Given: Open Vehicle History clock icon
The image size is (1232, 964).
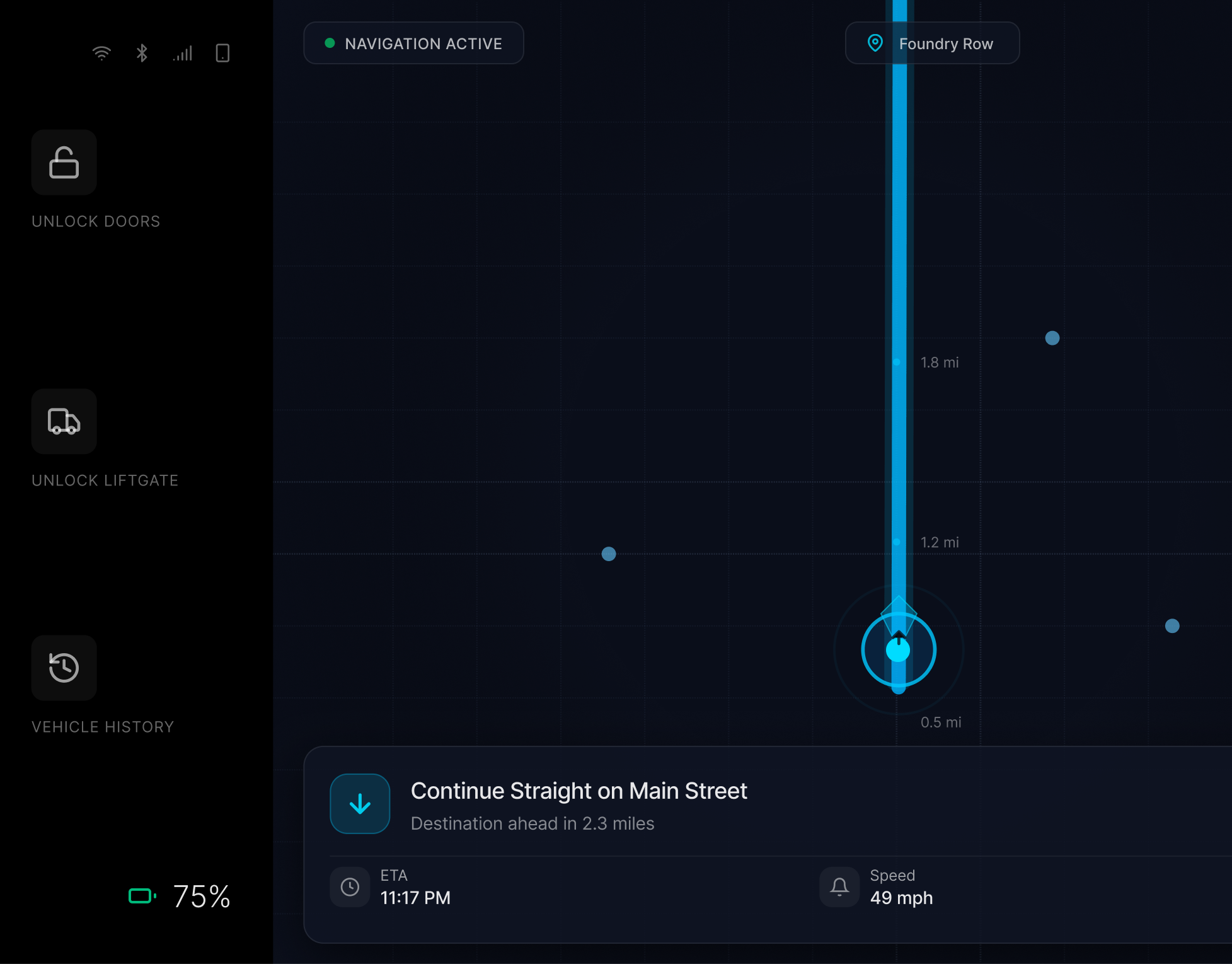Looking at the screenshot, I should 64,668.
